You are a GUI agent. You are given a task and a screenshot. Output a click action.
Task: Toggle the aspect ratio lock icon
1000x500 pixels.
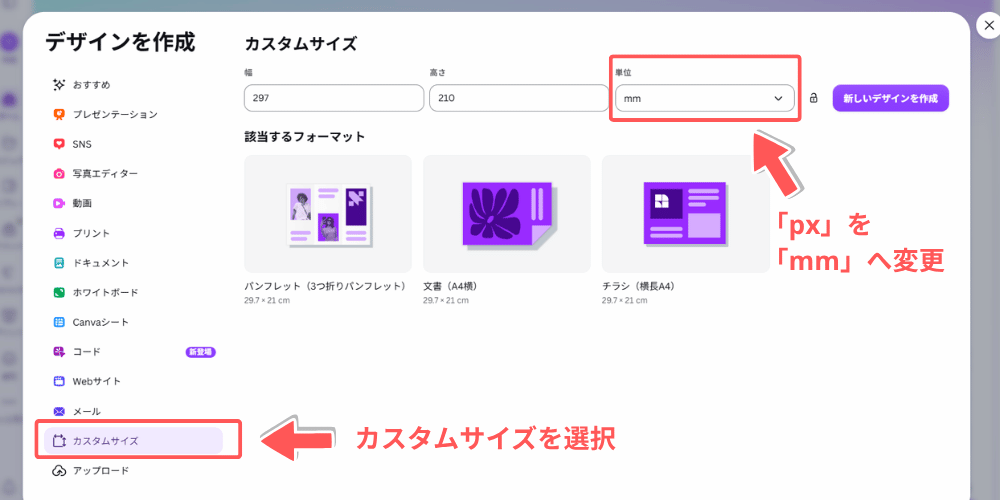coord(813,98)
